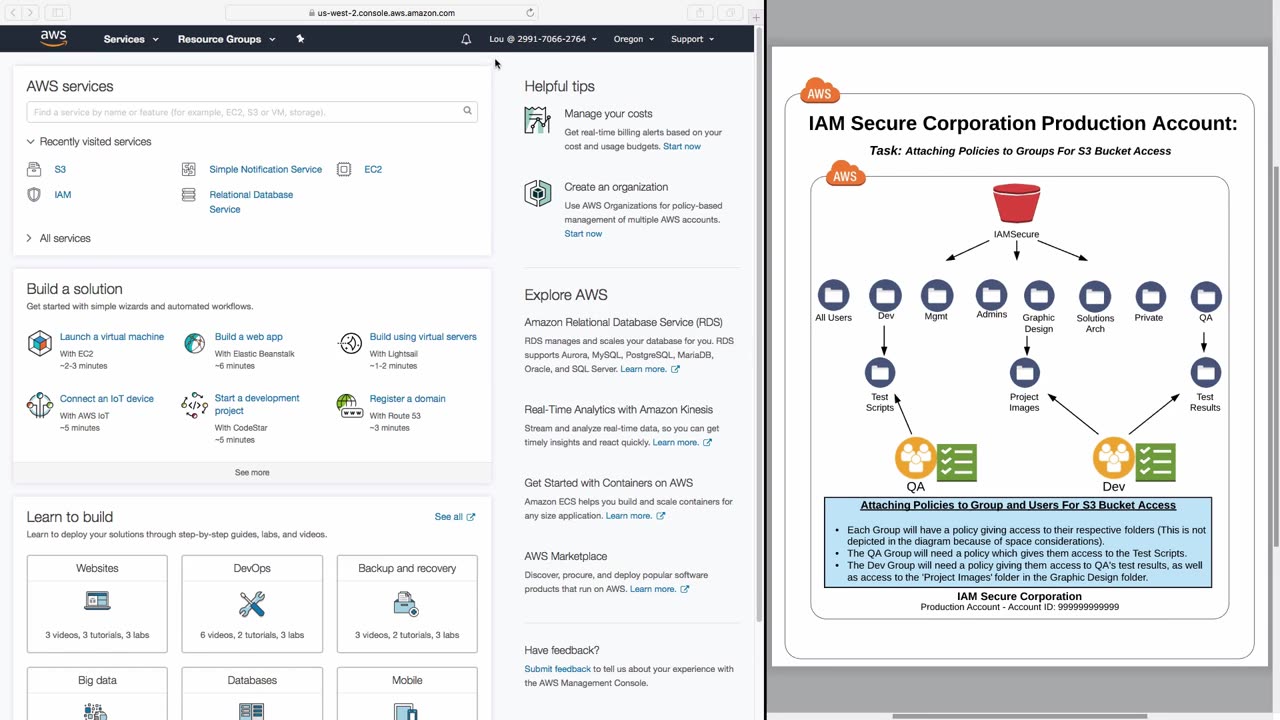Image resolution: width=1280 pixels, height=720 pixels.
Task: Click the pin shortcuts icon
Action: point(300,39)
